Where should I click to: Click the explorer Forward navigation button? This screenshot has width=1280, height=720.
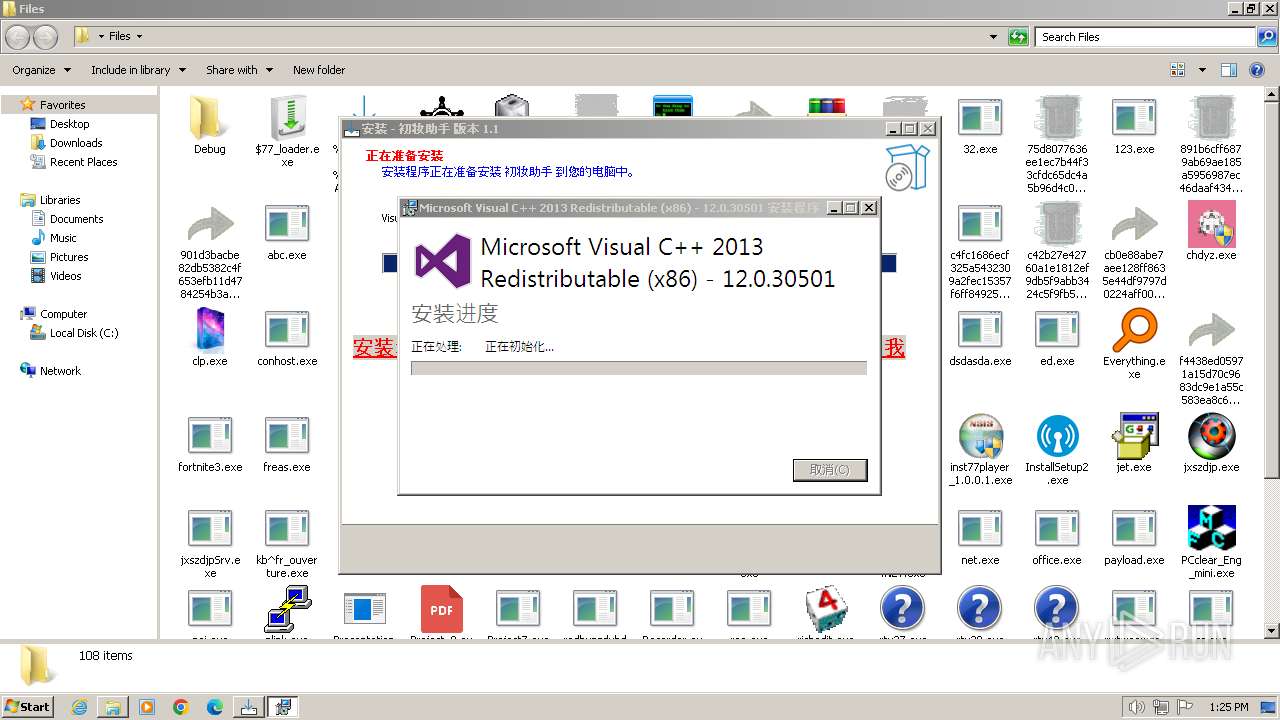pos(46,37)
